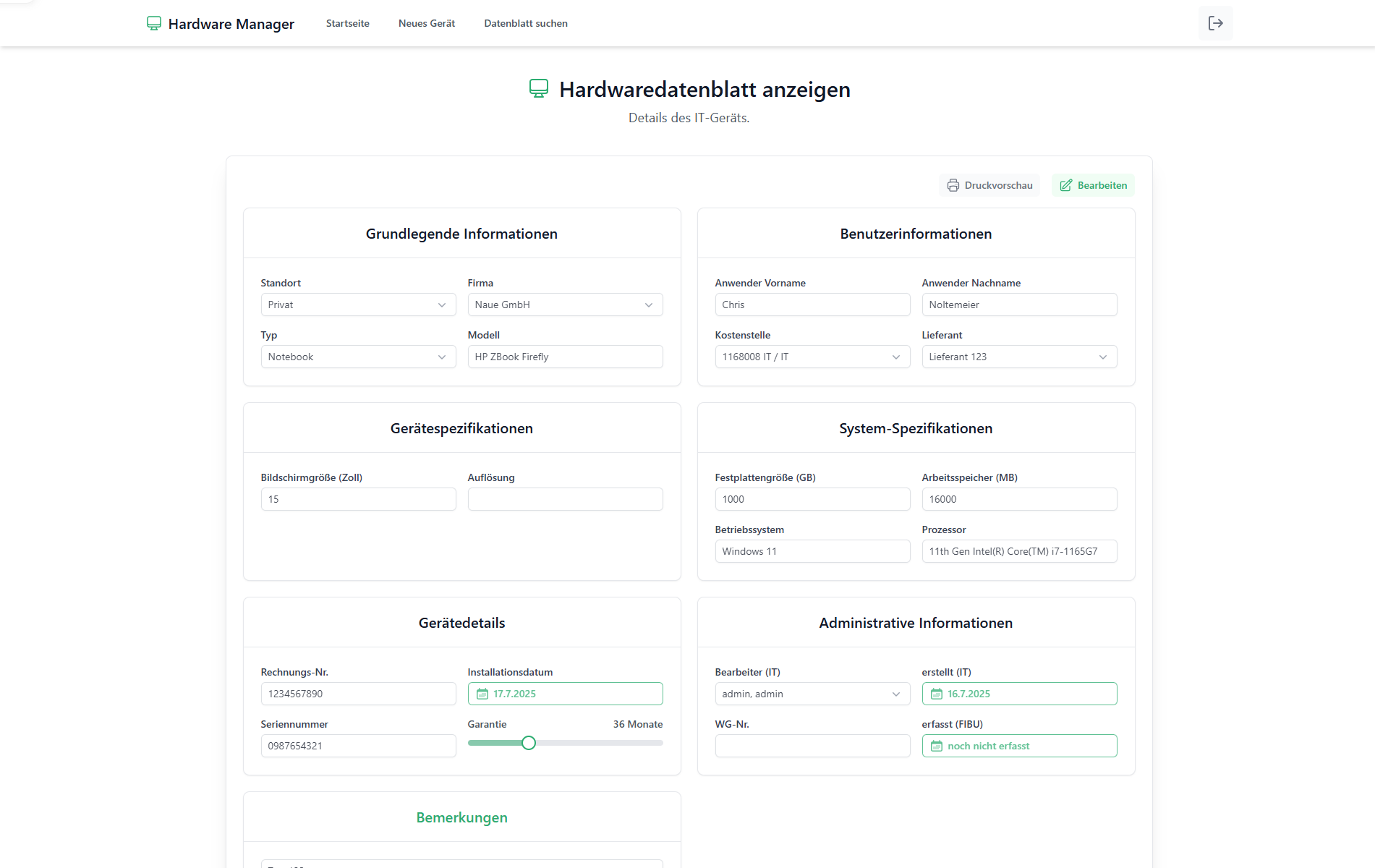Screen dimensions: 1375x868
Task: Click the Modell field with HP ZBook Firefly
Action: tap(565, 357)
